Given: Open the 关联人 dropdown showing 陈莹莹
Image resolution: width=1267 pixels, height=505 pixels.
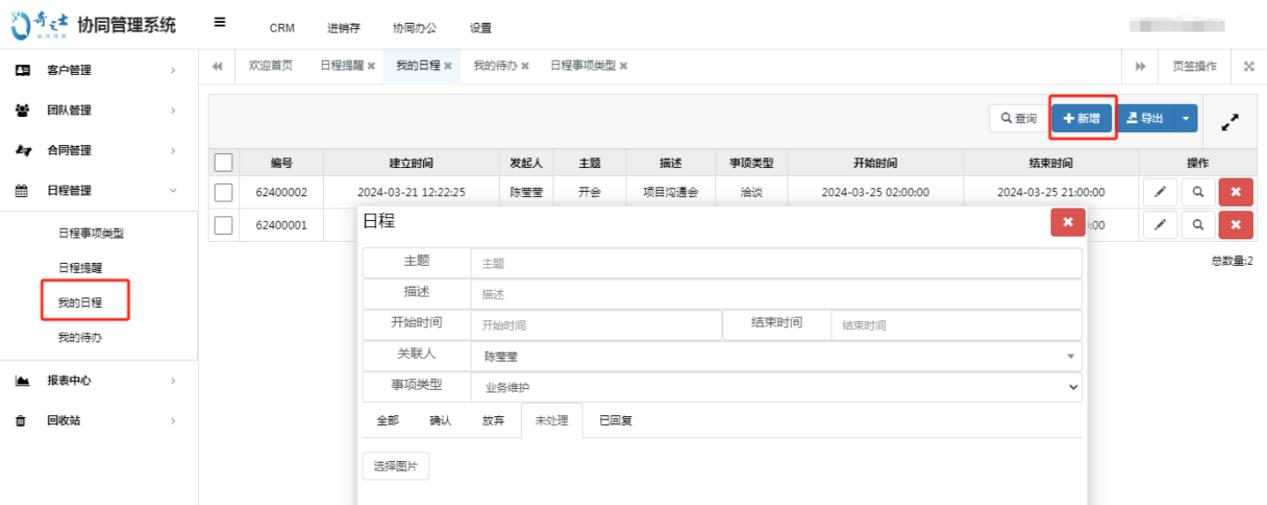Looking at the screenshot, I should (x=775, y=356).
